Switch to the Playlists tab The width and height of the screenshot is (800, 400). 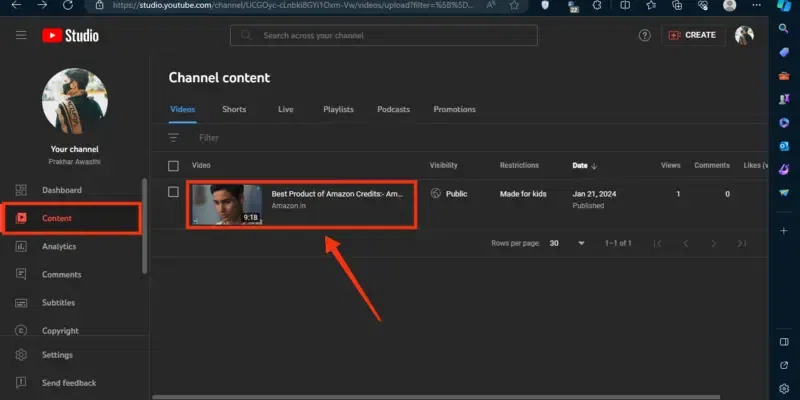[338, 109]
